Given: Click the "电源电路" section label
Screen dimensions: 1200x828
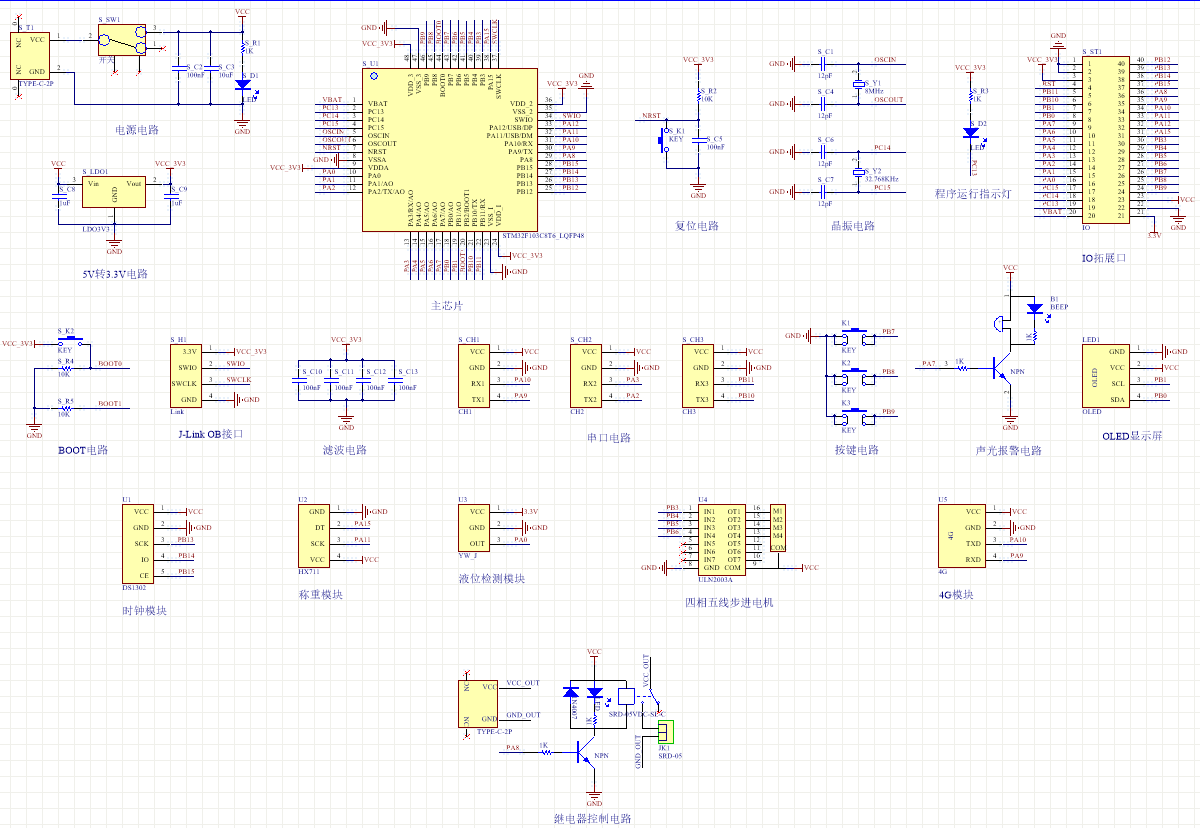Looking at the screenshot, I should (137, 130).
